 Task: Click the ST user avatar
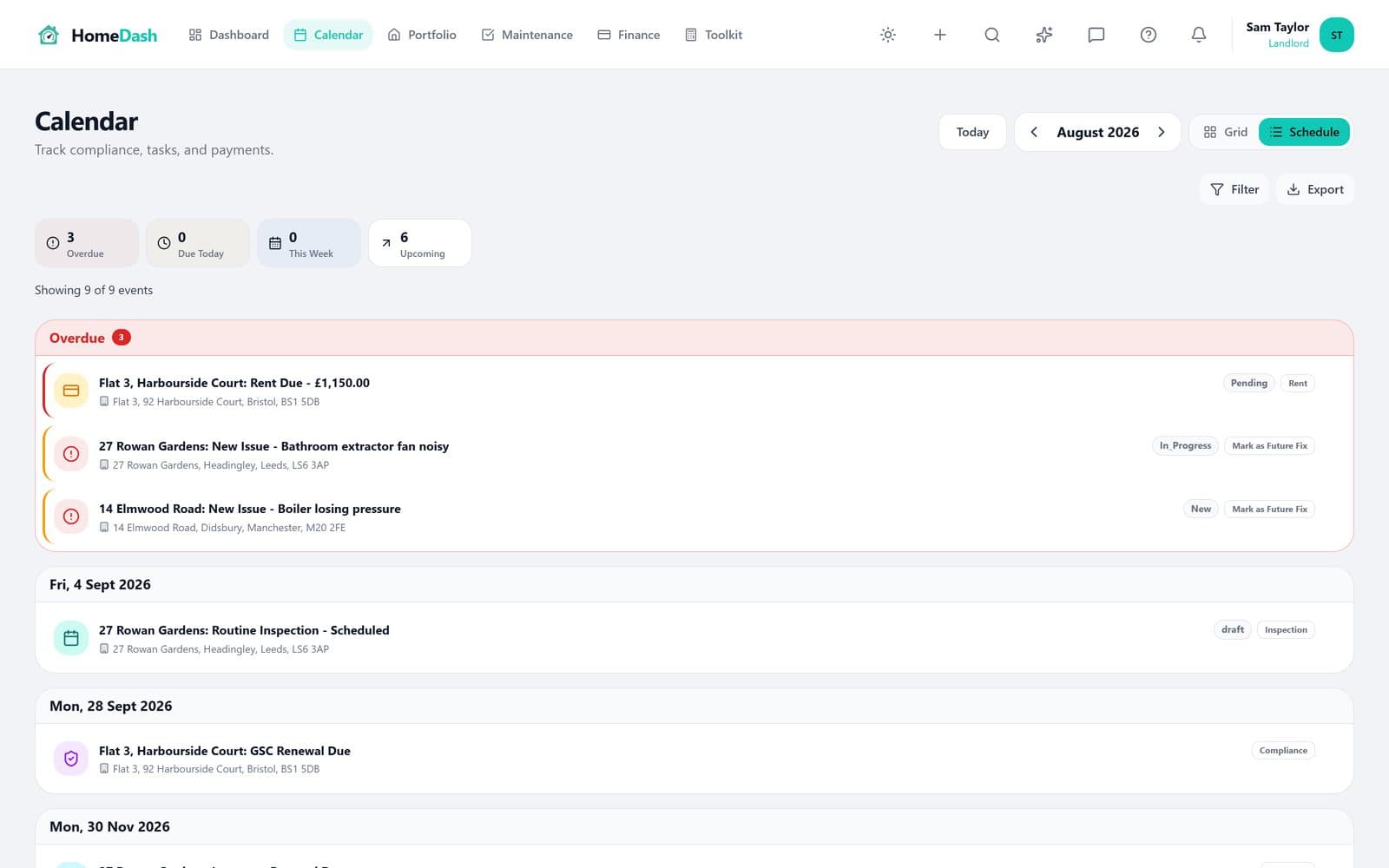coord(1336,35)
